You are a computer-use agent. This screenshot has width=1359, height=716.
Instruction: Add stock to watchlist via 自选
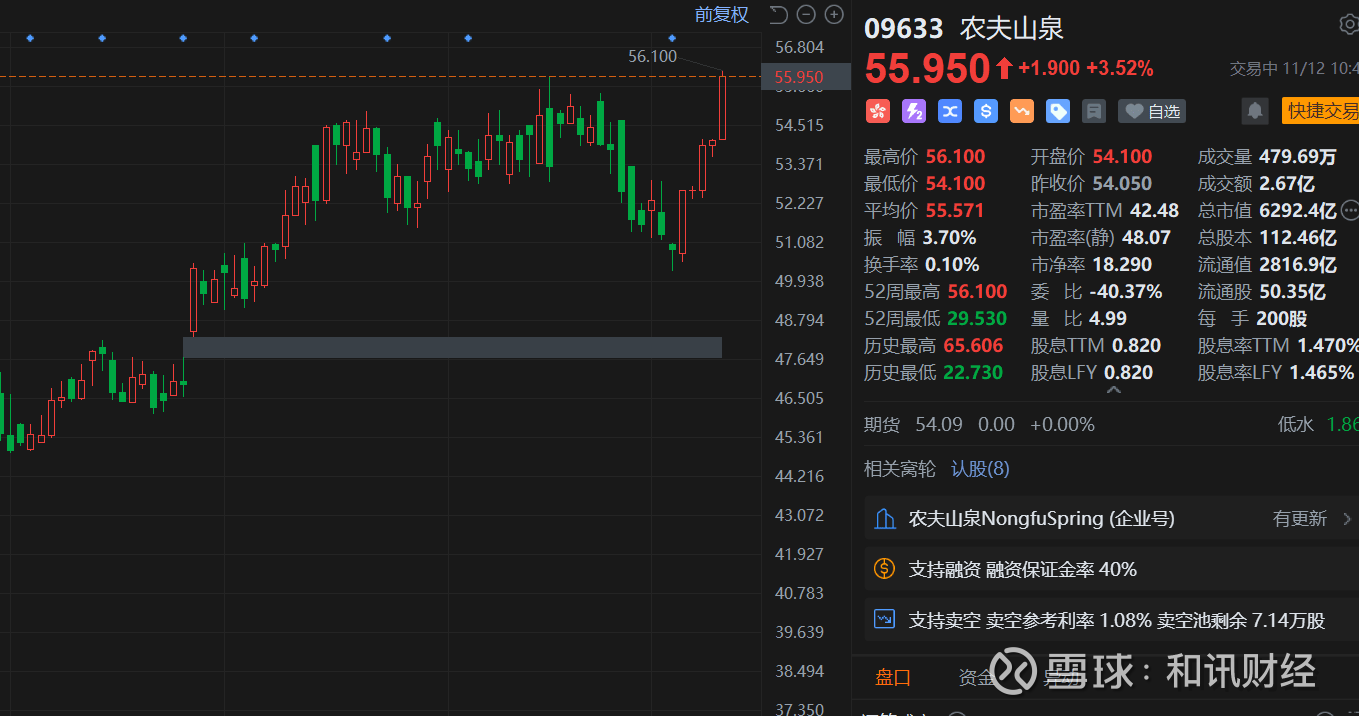pyautogui.click(x=1152, y=111)
